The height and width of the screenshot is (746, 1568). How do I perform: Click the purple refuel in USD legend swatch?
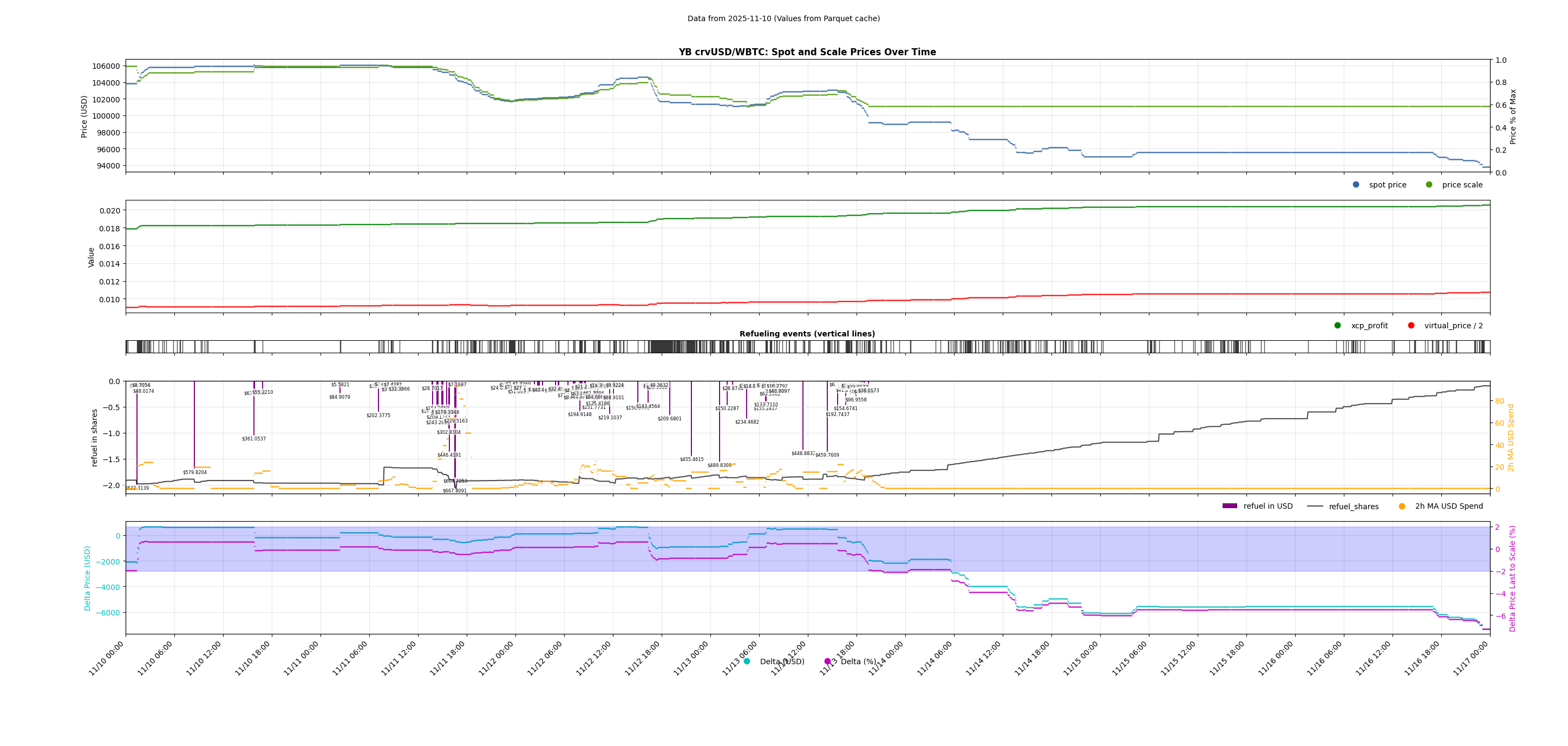[1230, 506]
